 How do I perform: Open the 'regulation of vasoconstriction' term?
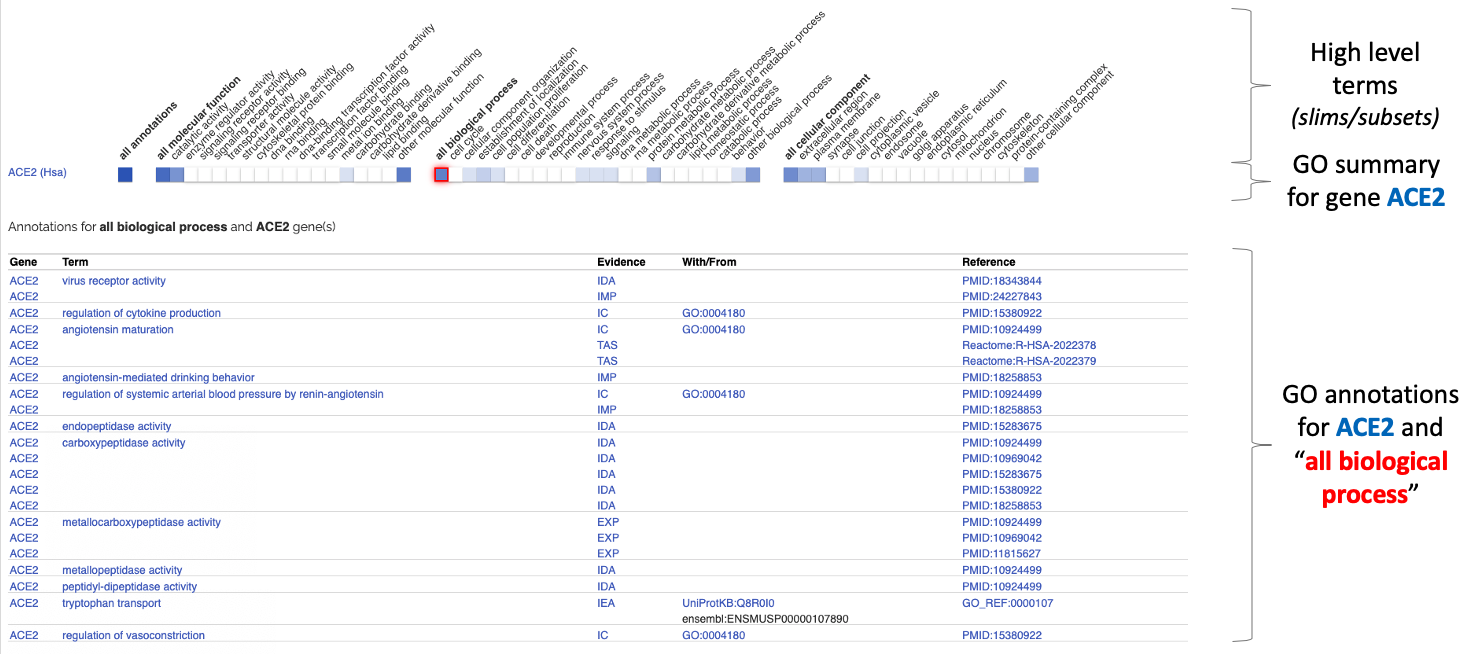[x=133, y=635]
